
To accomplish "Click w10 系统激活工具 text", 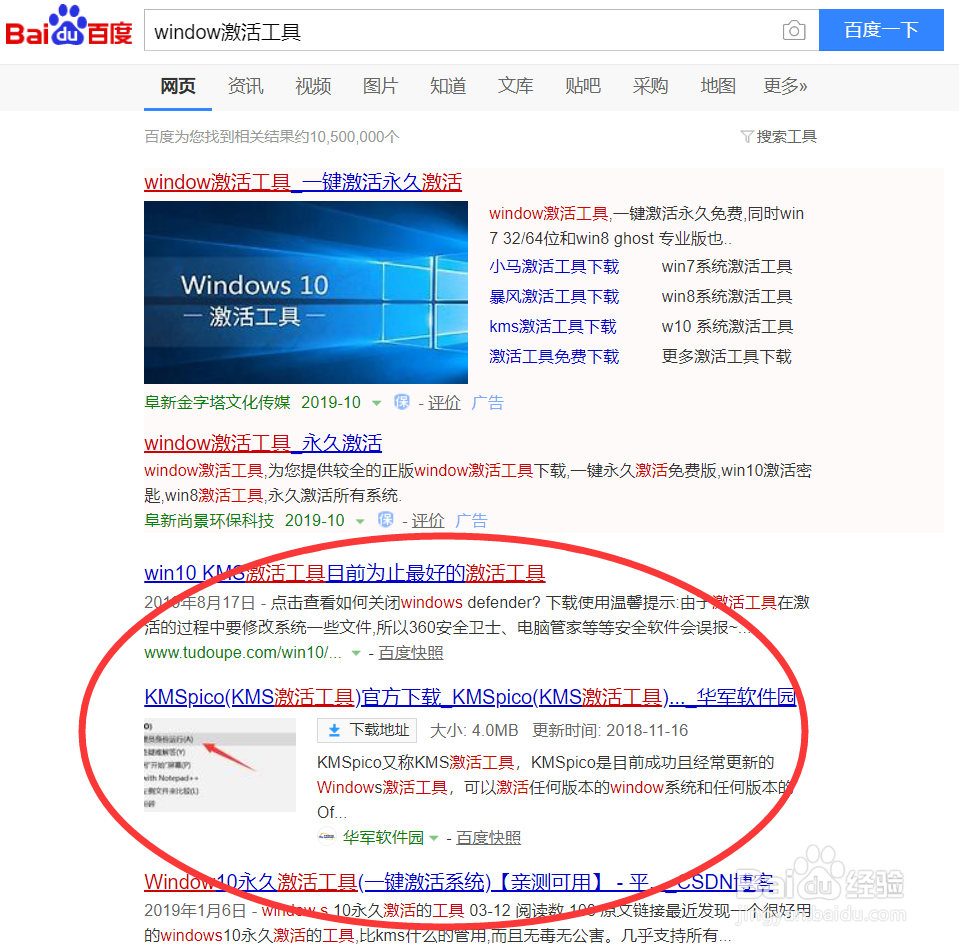I will click(x=727, y=327).
